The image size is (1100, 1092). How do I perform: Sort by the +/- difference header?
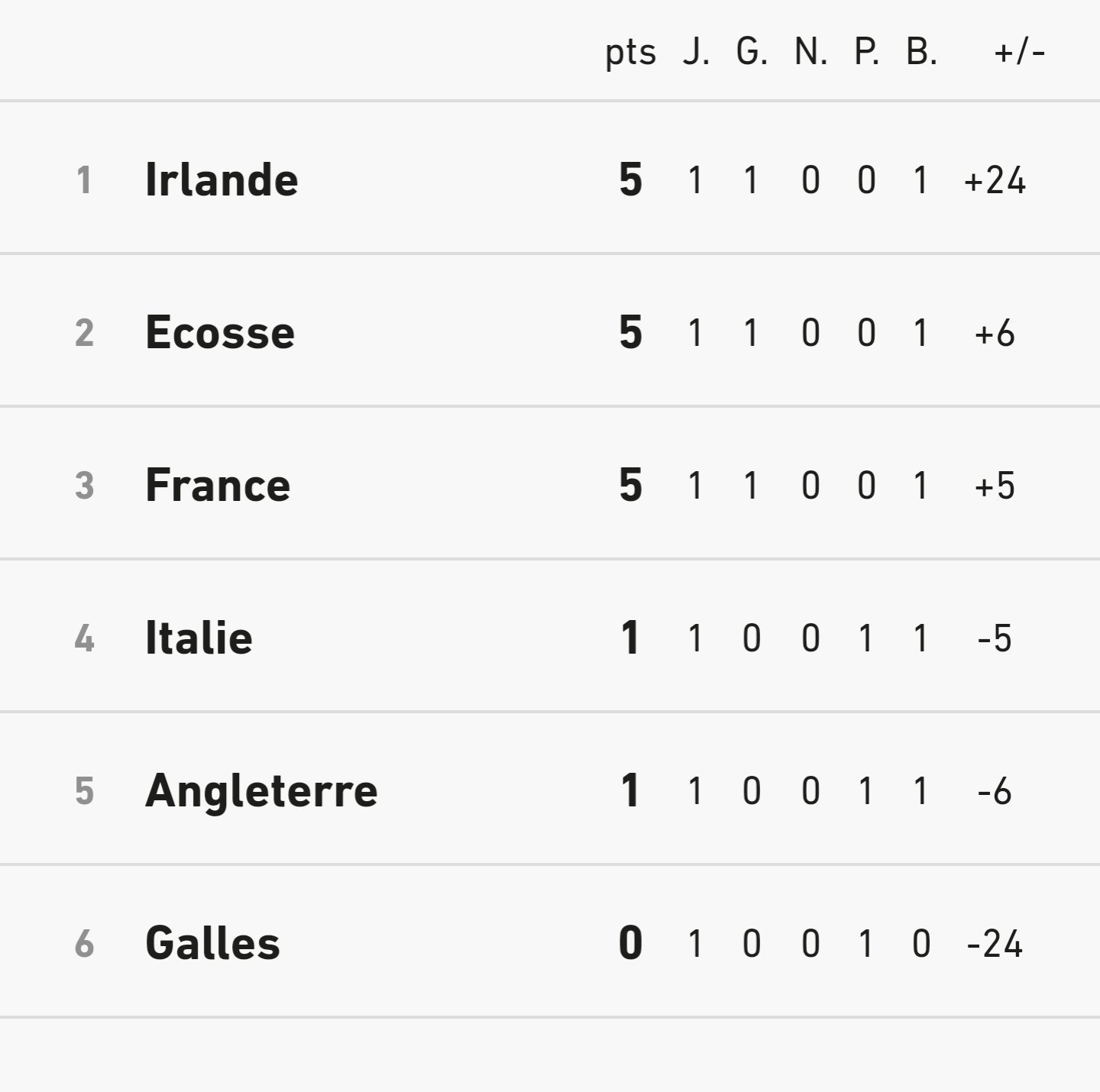click(1020, 52)
